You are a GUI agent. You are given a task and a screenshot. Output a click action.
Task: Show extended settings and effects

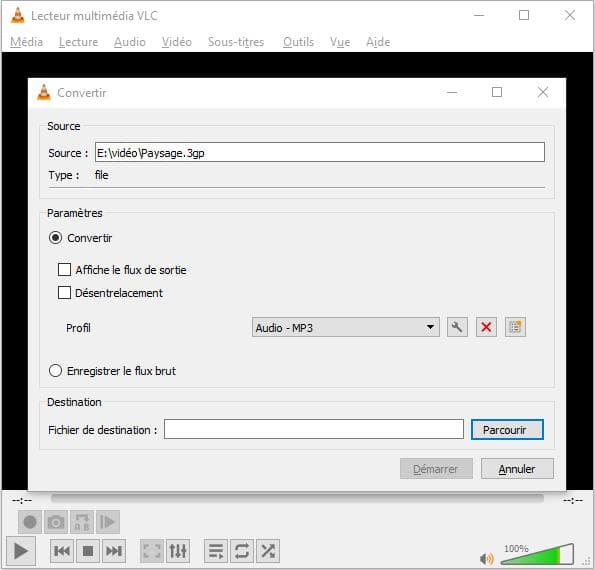pos(178,551)
